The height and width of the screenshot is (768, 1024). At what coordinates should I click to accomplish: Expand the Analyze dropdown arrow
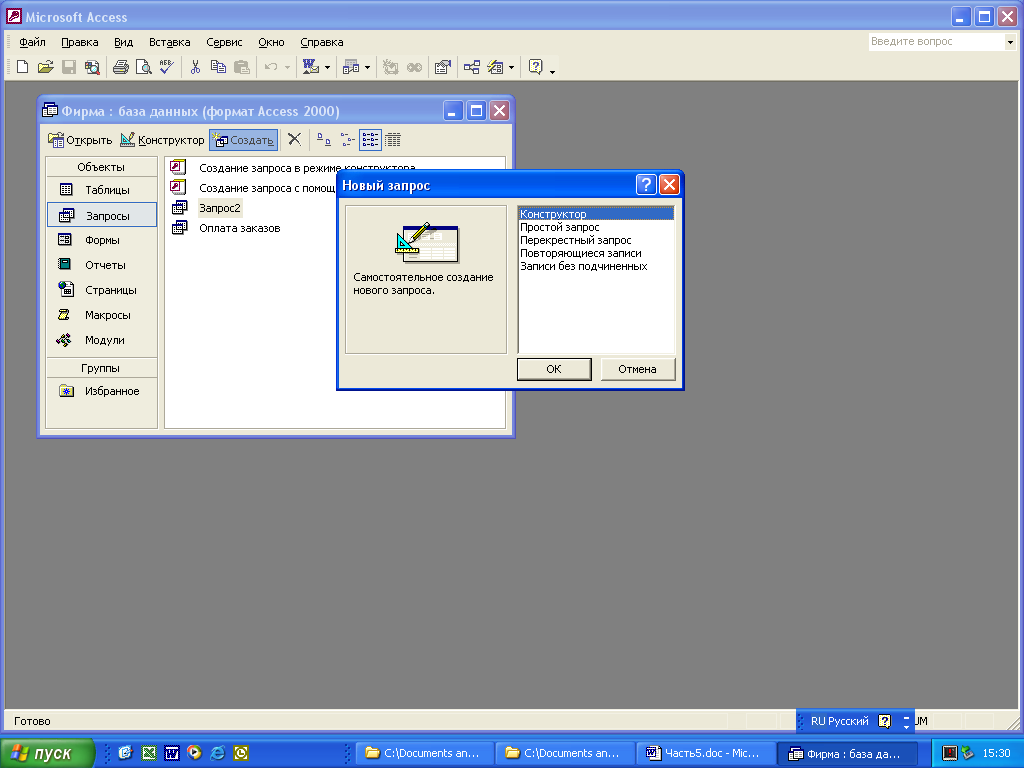(x=367, y=67)
